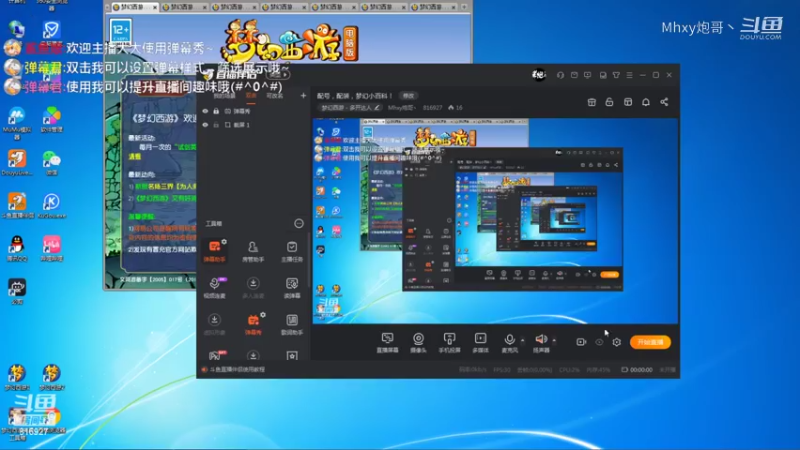
Task: Select first browser tab in game window
Action: 134,7
